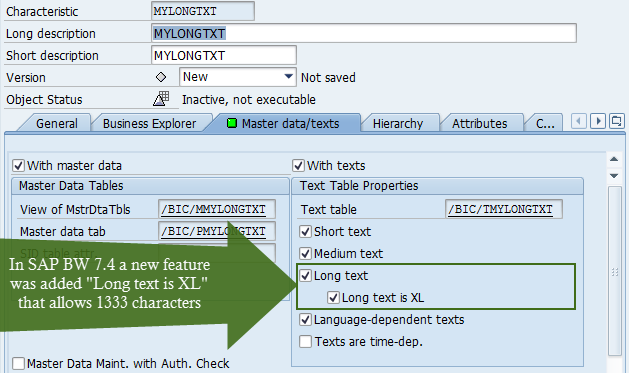Uncheck the Medium text checkbox
This screenshot has width=629, height=373.
tap(306, 253)
